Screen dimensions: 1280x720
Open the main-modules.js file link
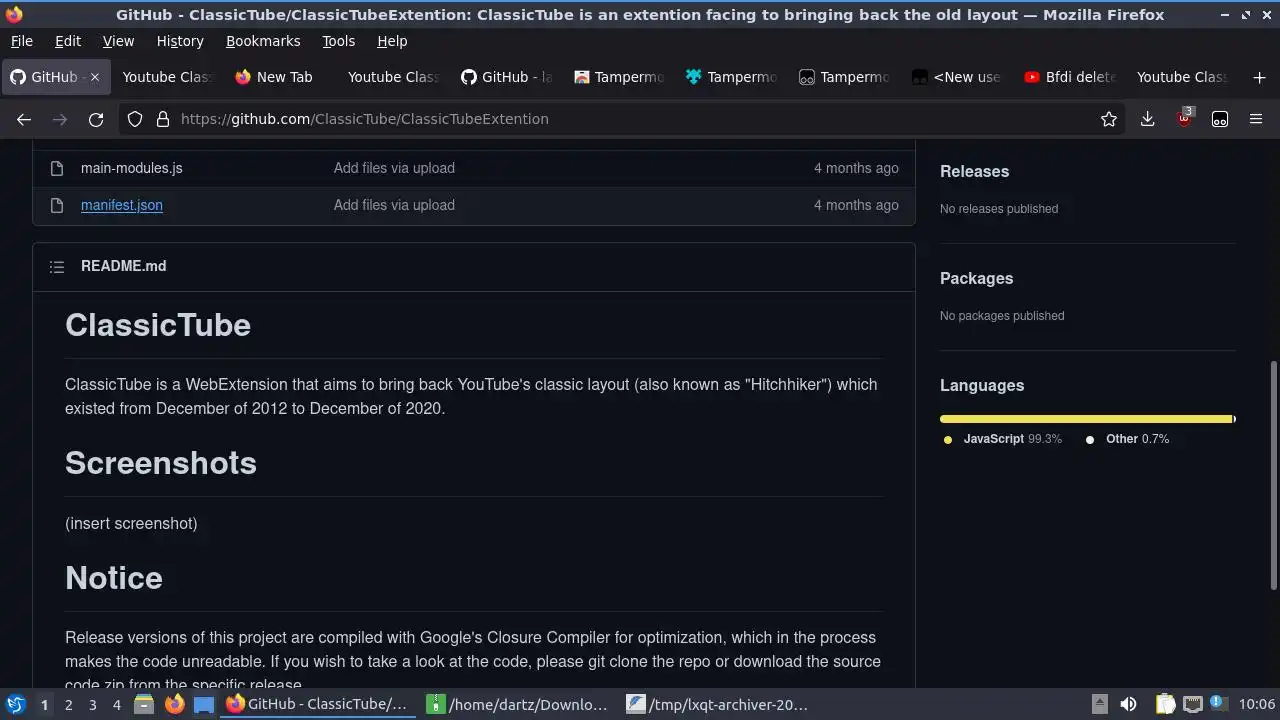(x=132, y=168)
